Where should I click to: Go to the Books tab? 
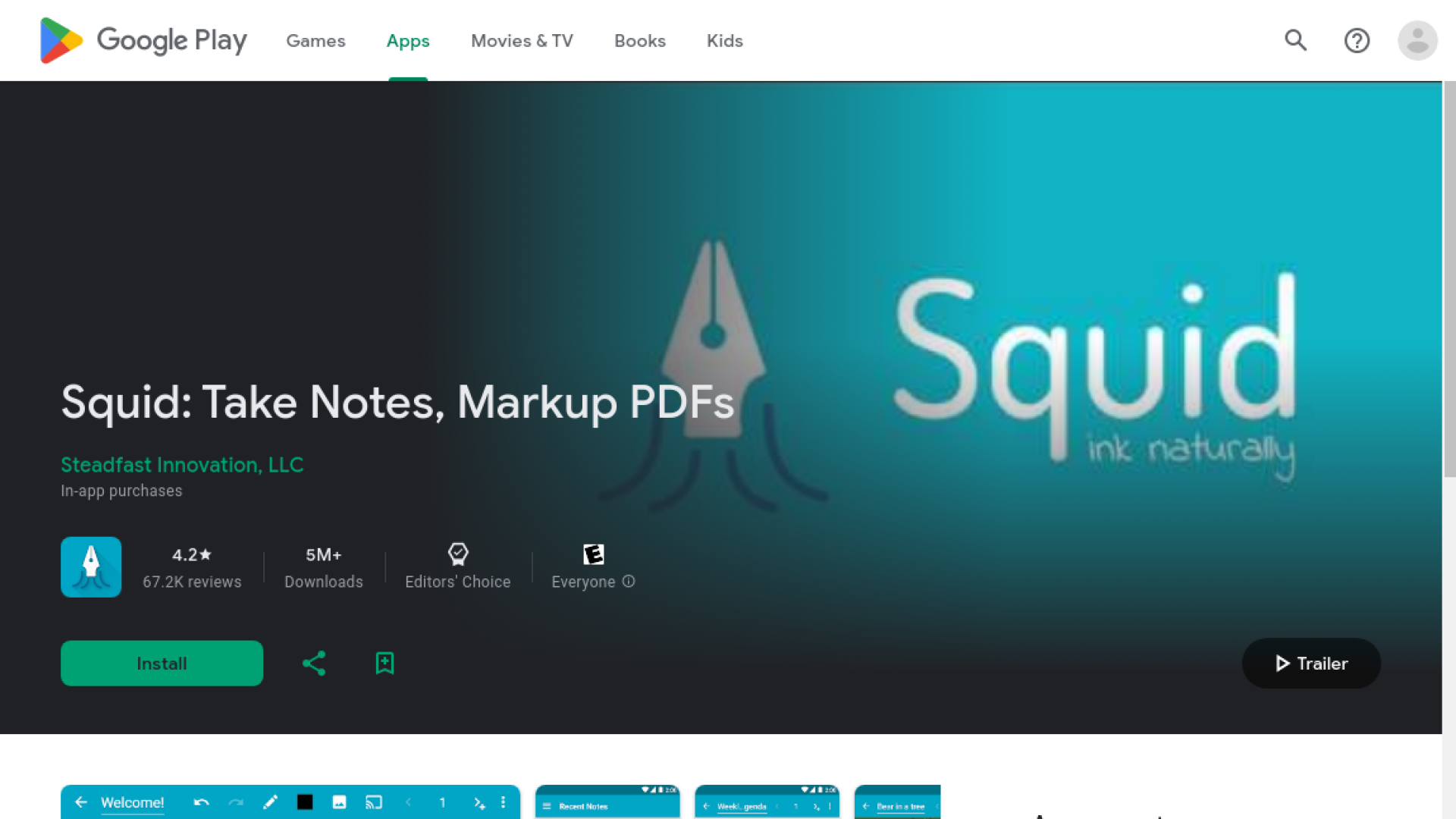click(639, 41)
